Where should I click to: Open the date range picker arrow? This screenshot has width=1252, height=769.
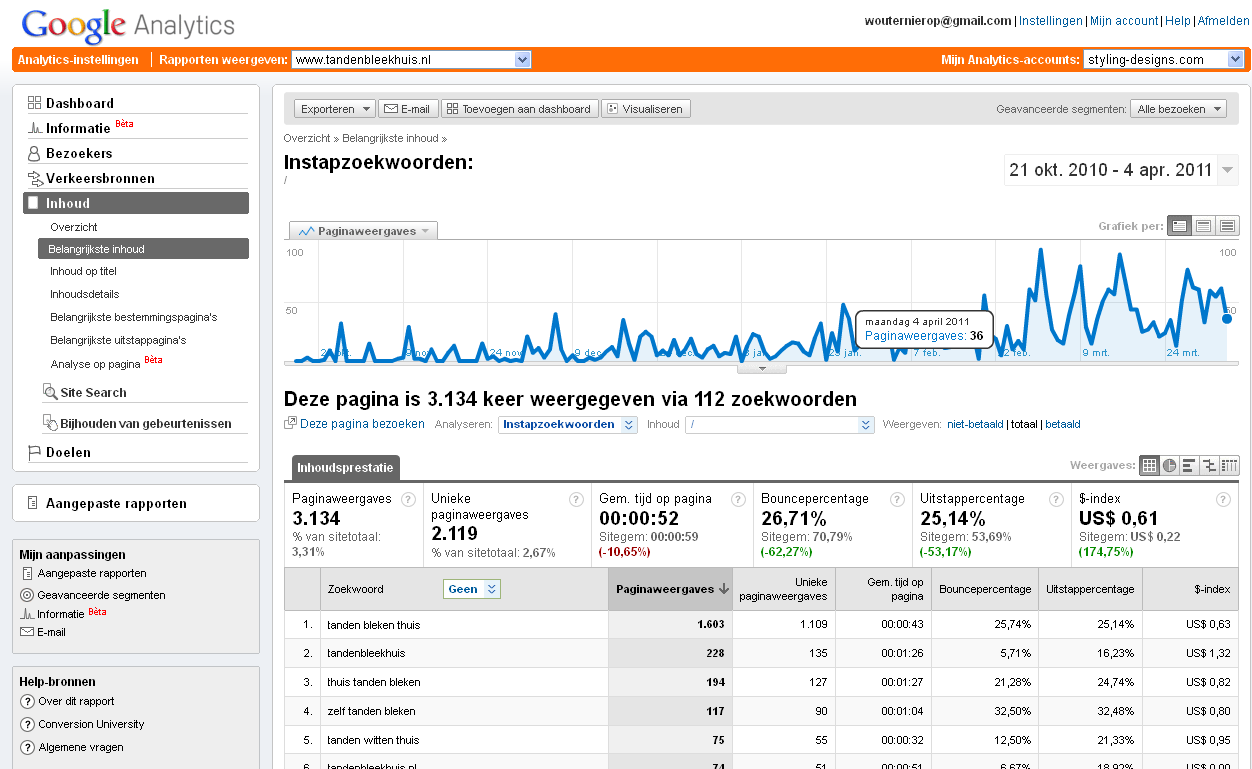tap(1228, 170)
